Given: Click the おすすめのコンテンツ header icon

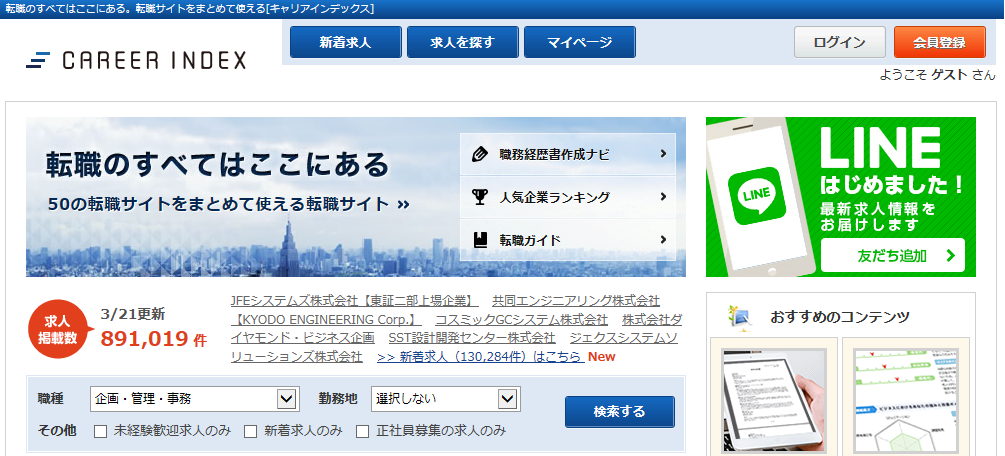Looking at the screenshot, I should pyautogui.click(x=740, y=317).
